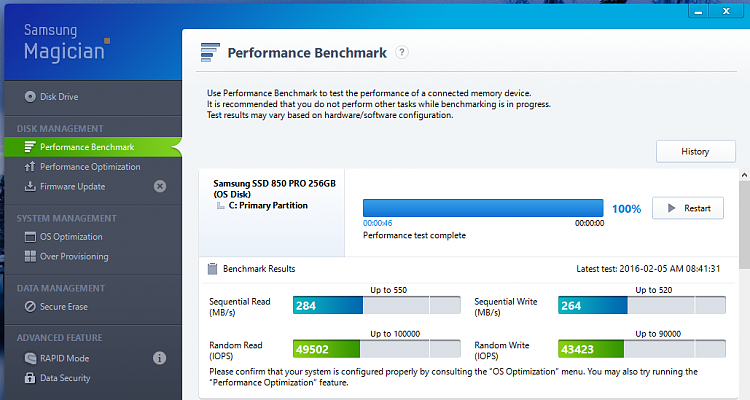750x400 pixels.
Task: Open Over Provisioning menu entry
Action: (74, 256)
